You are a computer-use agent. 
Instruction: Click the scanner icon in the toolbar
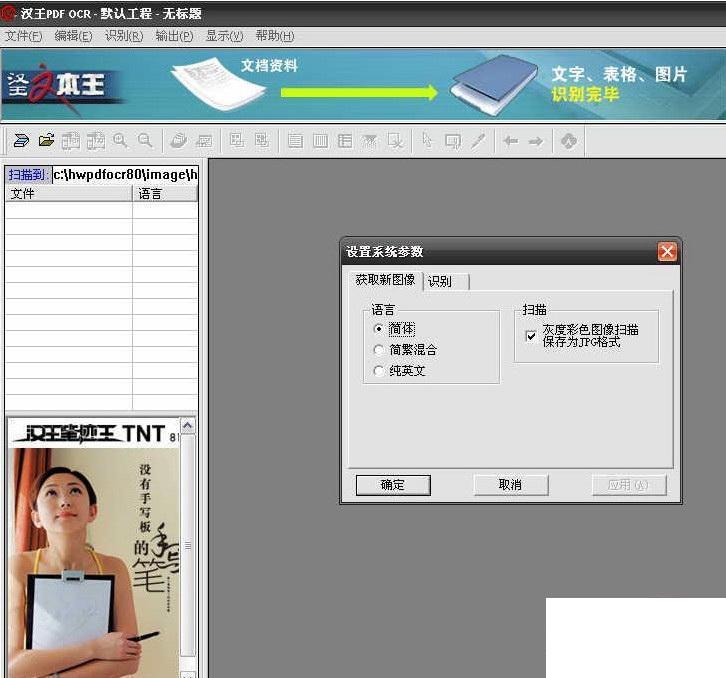[21, 140]
